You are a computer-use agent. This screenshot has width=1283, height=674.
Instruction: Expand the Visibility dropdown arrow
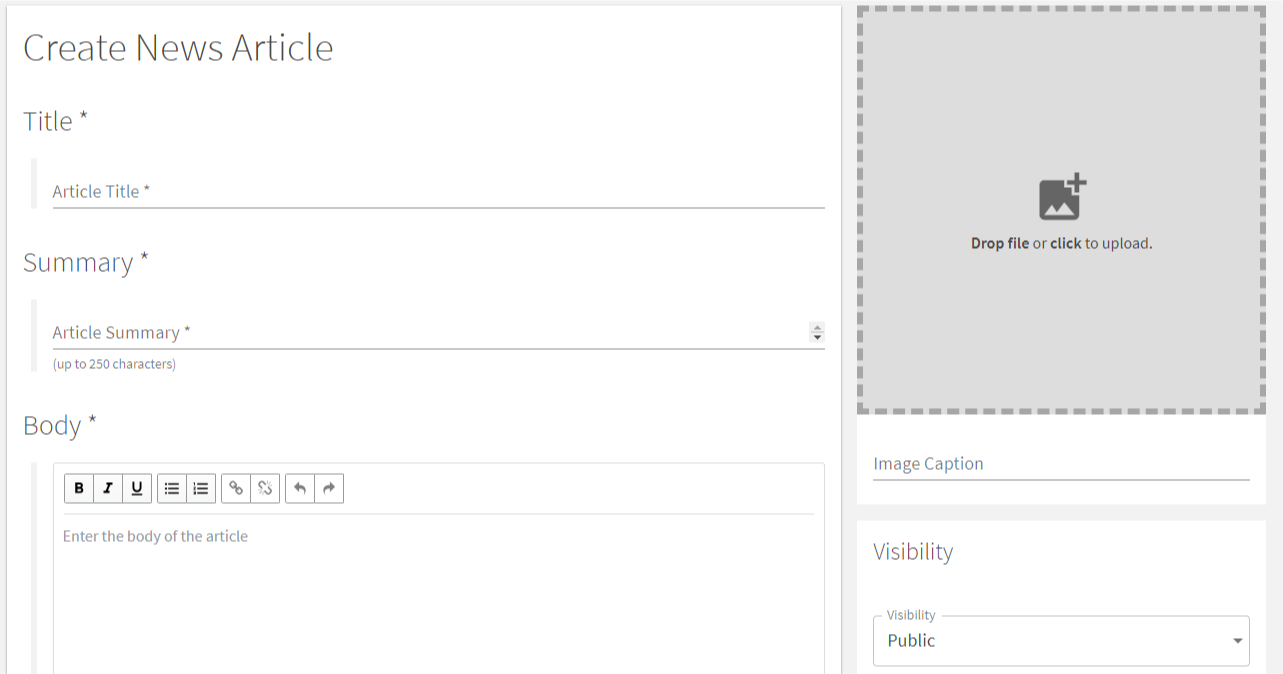1238,641
